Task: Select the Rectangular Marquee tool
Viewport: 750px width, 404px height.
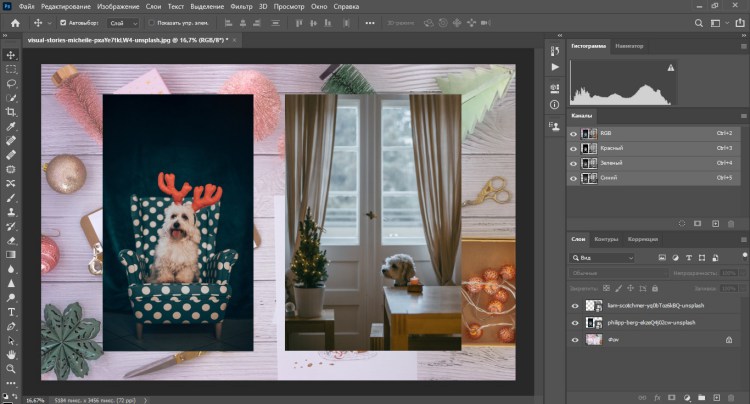Action: point(11,69)
